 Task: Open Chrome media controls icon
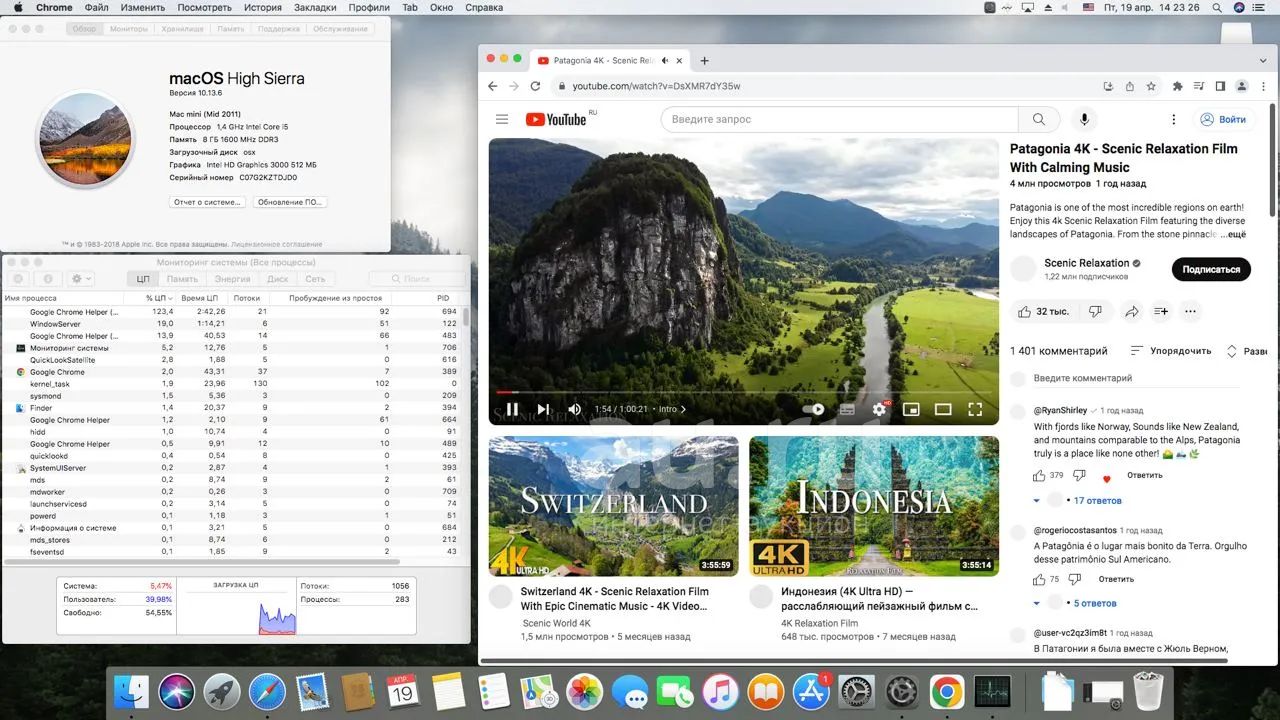point(1199,86)
